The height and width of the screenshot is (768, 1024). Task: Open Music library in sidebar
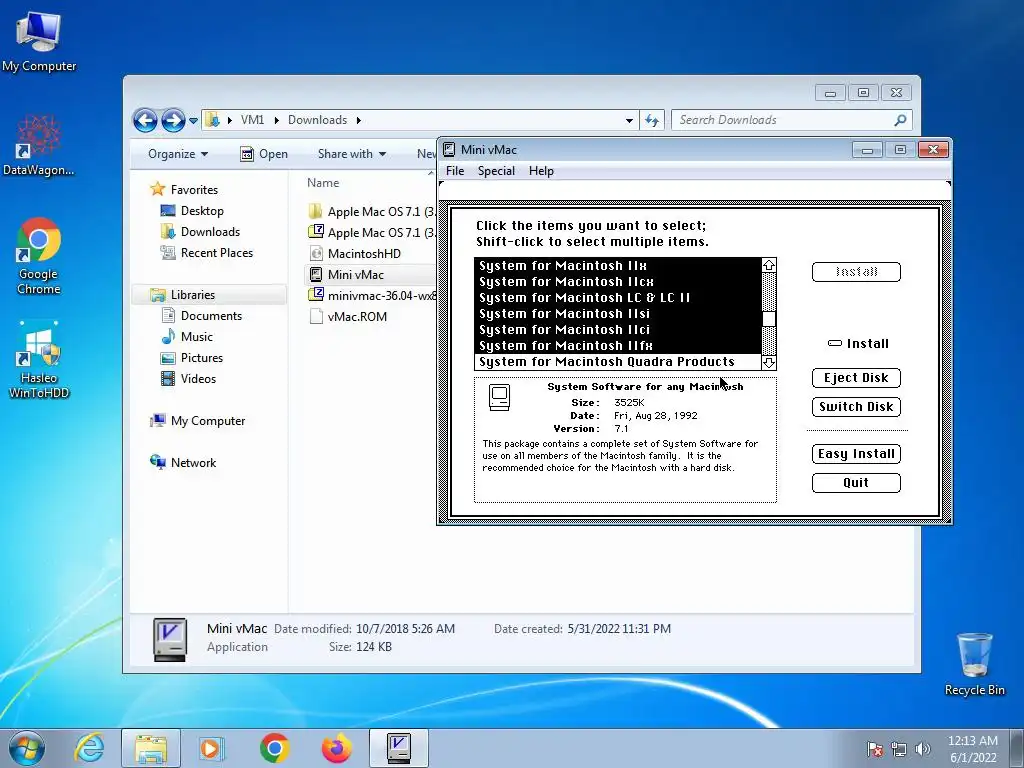(x=187, y=336)
